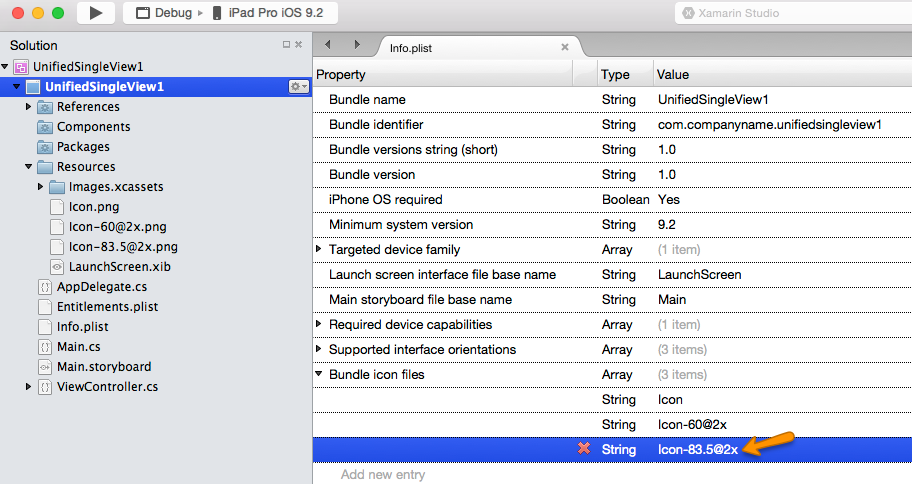Viewport: 912px width, 484px height.
Task: Select the Images.xcassets folder icon
Action: click(x=56, y=187)
